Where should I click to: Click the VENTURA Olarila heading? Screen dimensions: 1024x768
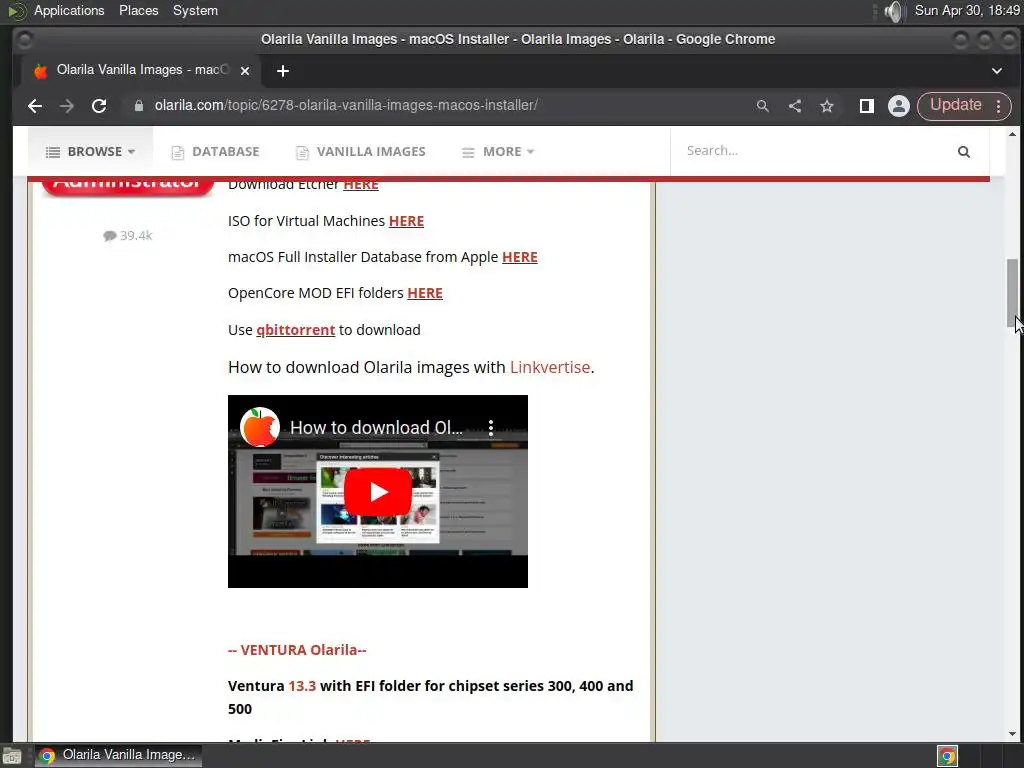[297, 650]
